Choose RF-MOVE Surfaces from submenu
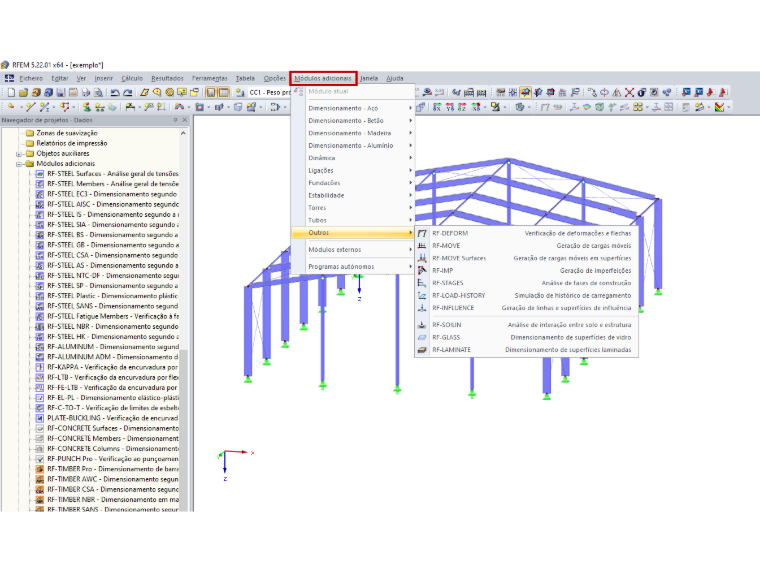760x570 pixels. click(x=526, y=258)
